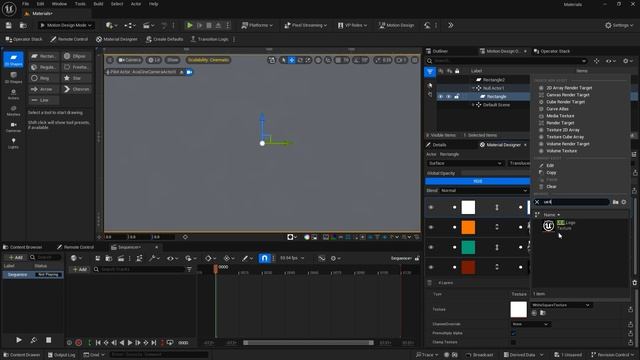
Task: Click browse folder icon beside asset search
Action: tap(616, 202)
